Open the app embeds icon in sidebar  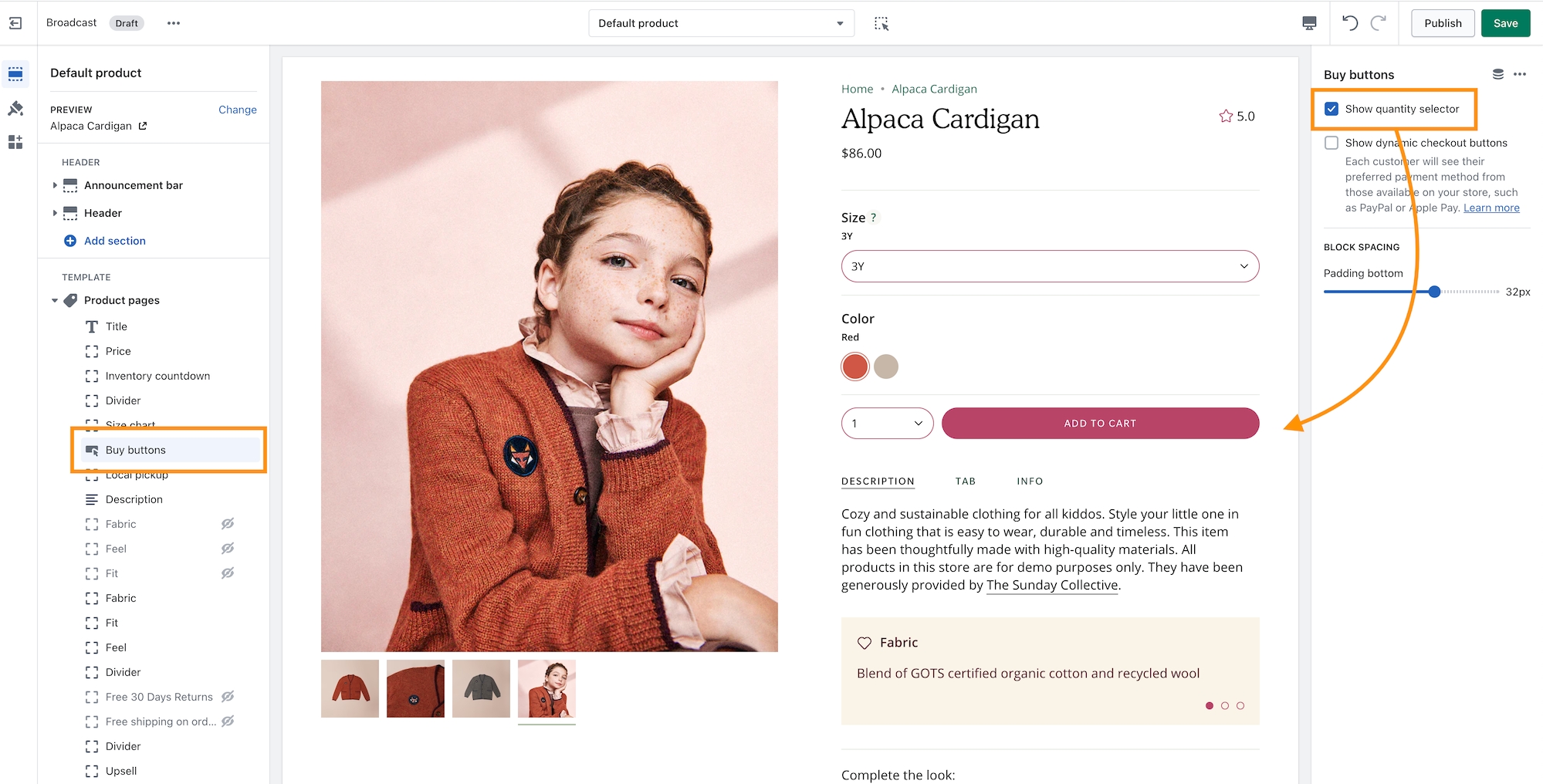click(x=15, y=143)
